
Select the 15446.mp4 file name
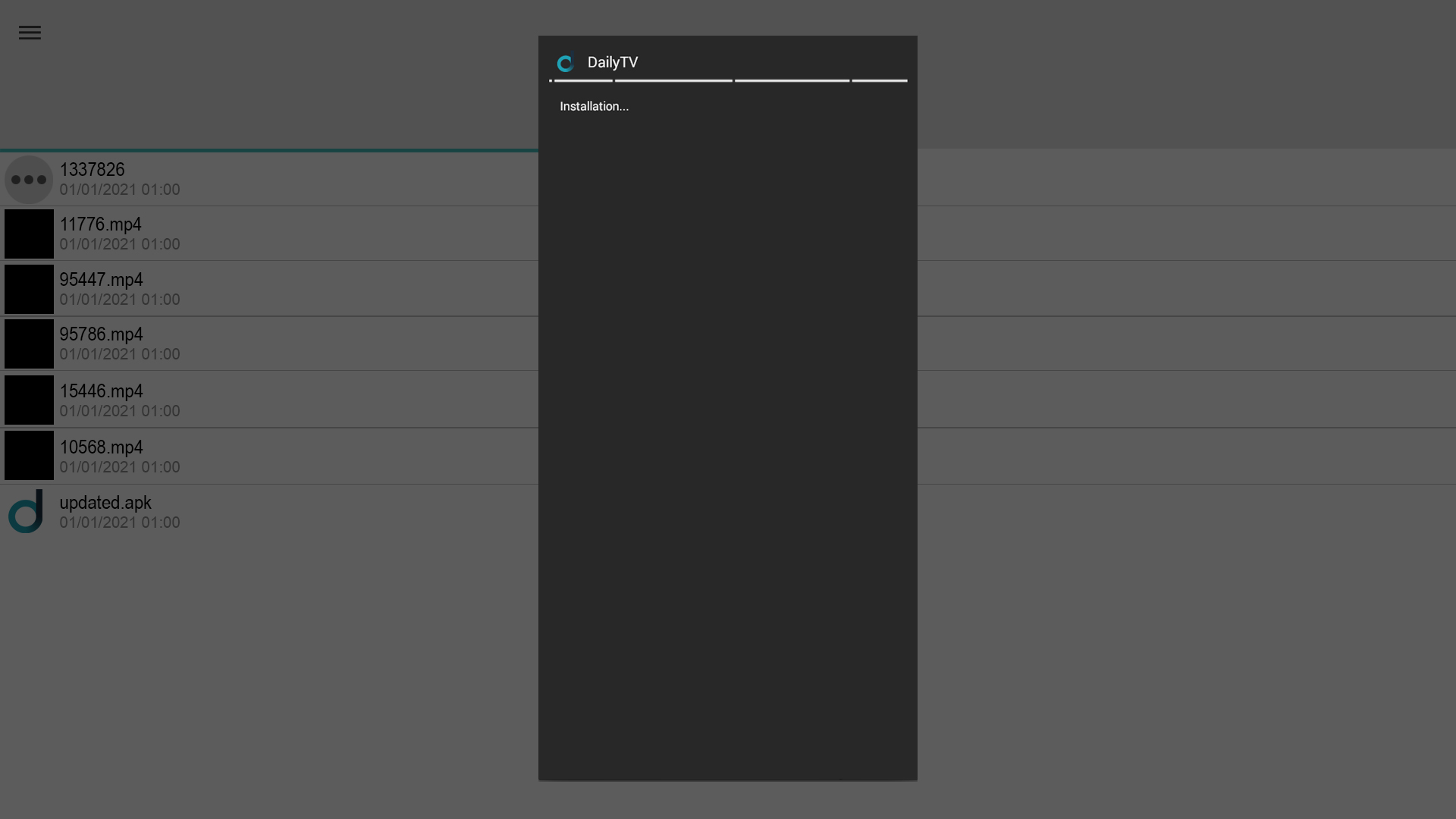(101, 391)
